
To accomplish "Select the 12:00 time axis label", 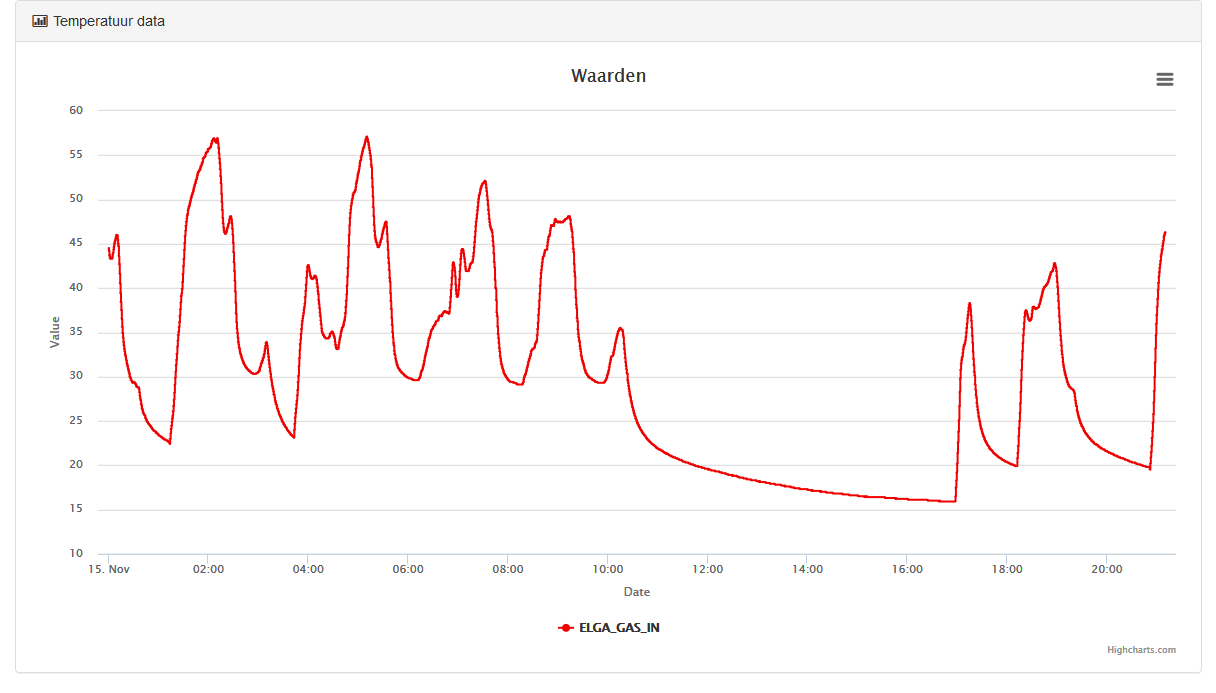I will point(707,570).
